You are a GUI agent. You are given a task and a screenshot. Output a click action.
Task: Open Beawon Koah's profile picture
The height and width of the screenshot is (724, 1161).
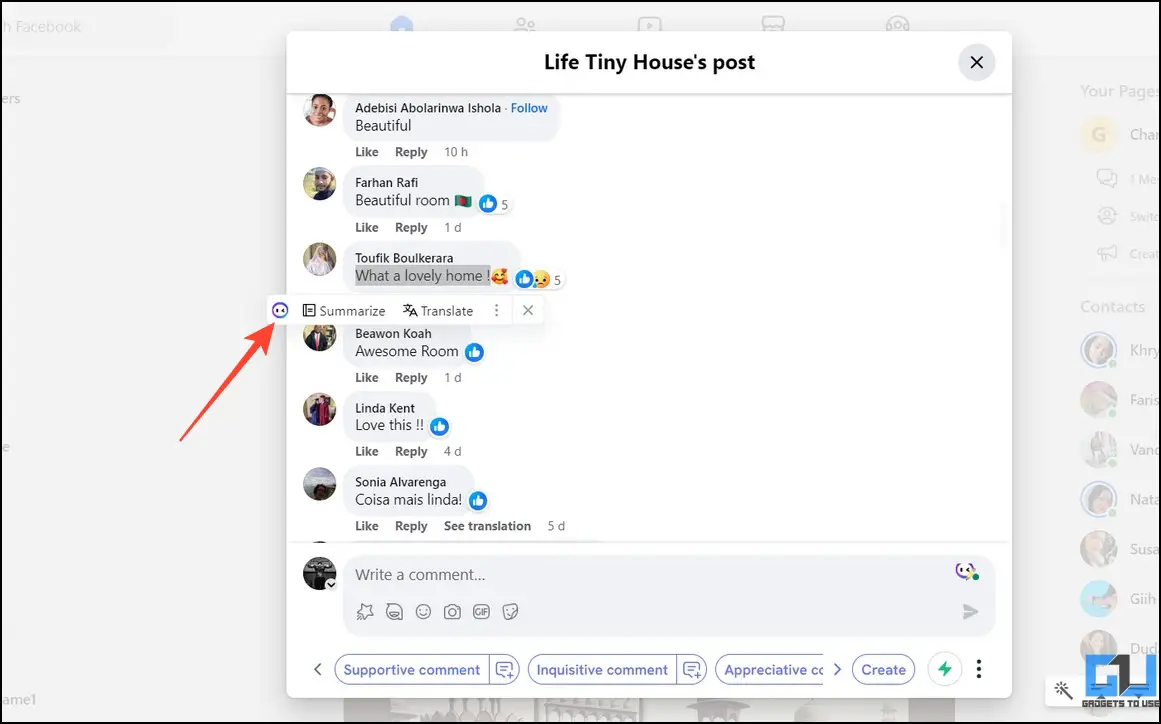(x=320, y=335)
